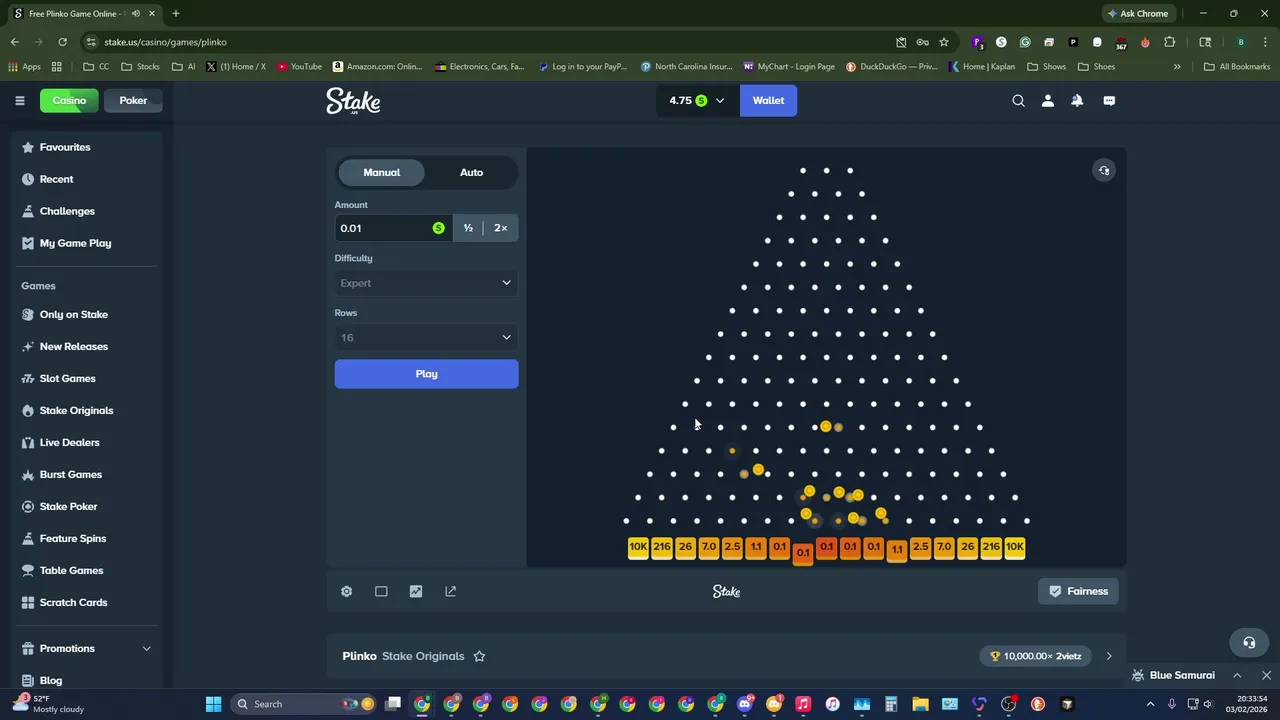
Task: Open the hamburger menu beside Casino
Action: (x=19, y=100)
